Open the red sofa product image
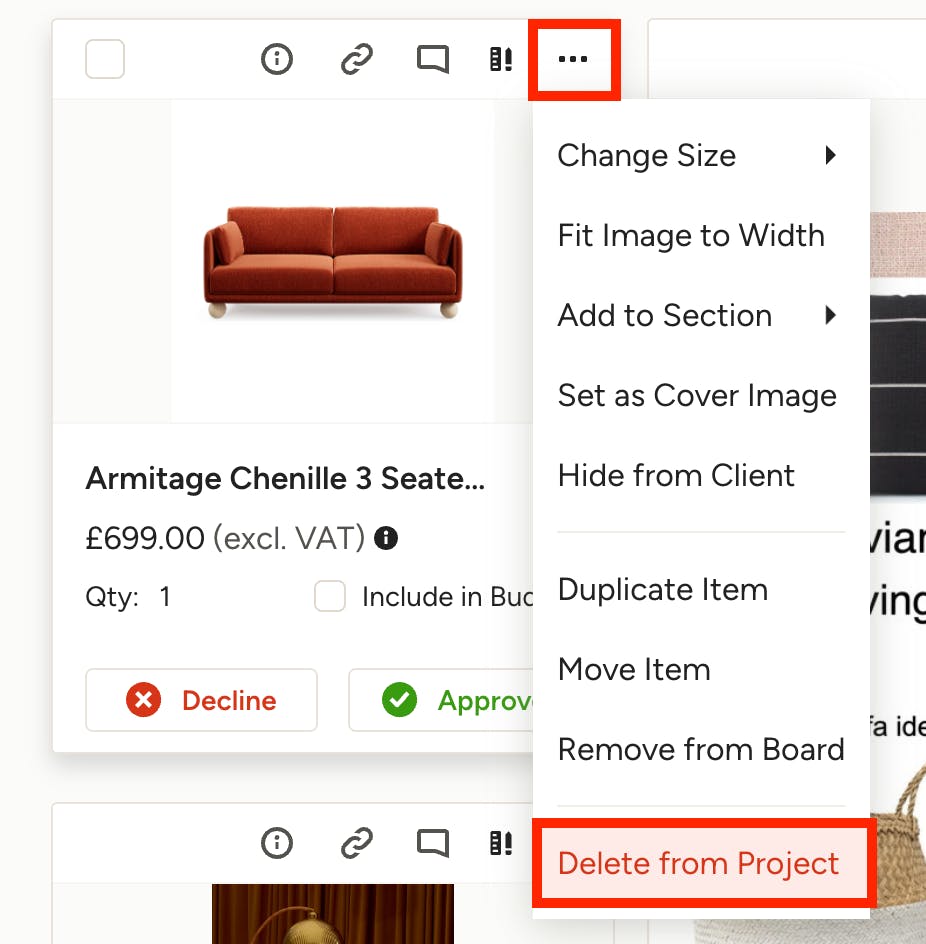Screen dimensions: 926x944 click(x=333, y=262)
